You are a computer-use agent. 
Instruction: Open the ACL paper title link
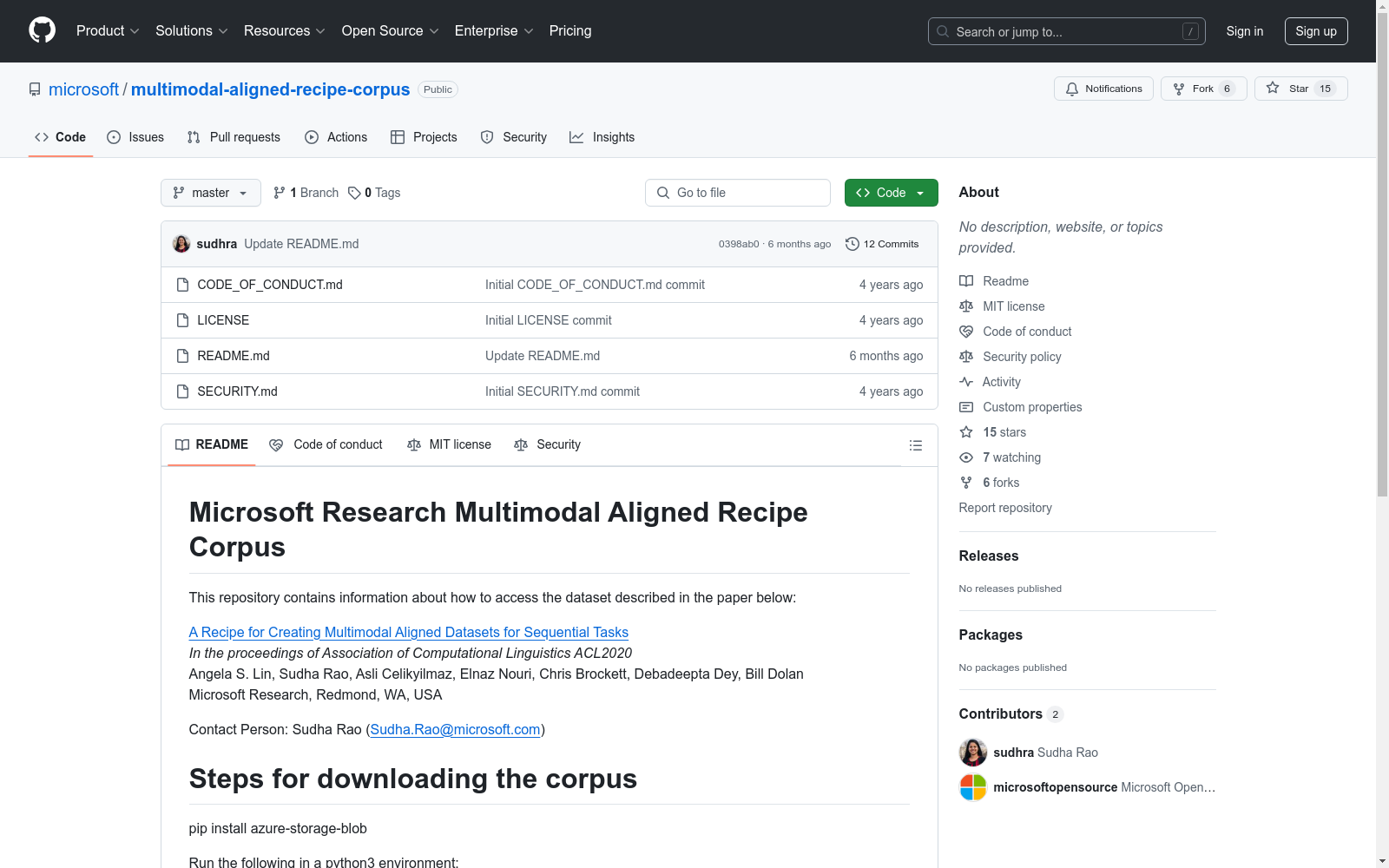(x=409, y=633)
